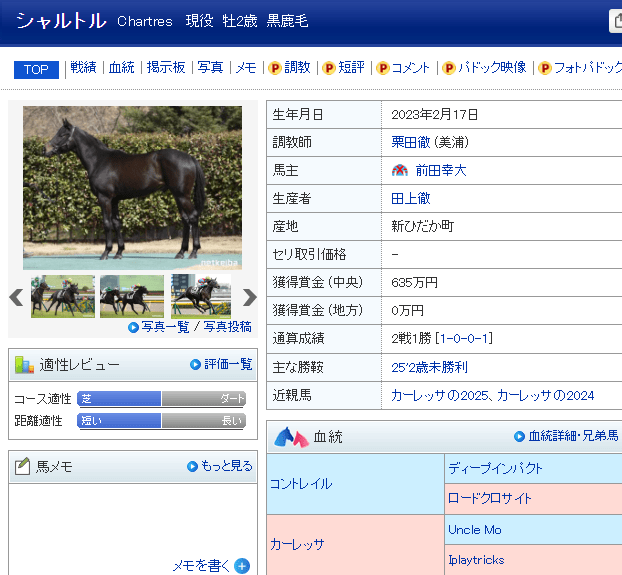Open dam カーレッサ link
This screenshot has height=575, width=622.
pos(297,544)
